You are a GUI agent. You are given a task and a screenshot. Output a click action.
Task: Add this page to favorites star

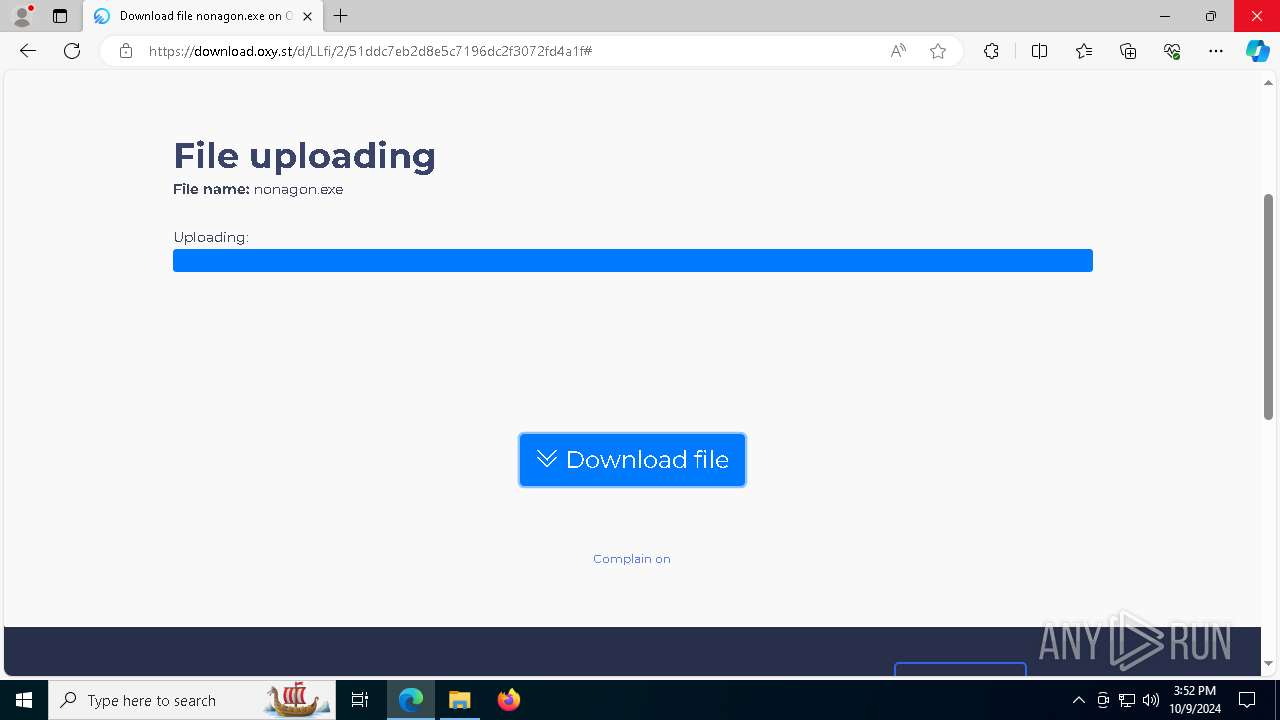point(938,51)
